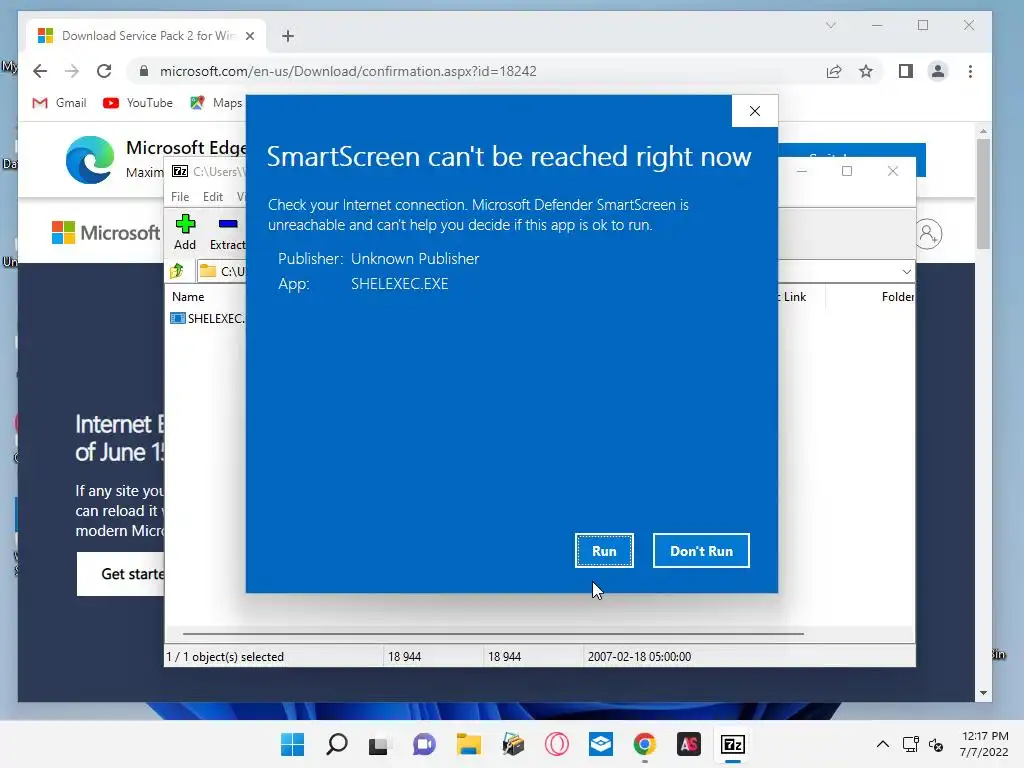Click the Microsoft logo on page
1024x768 pixels.
[106, 232]
